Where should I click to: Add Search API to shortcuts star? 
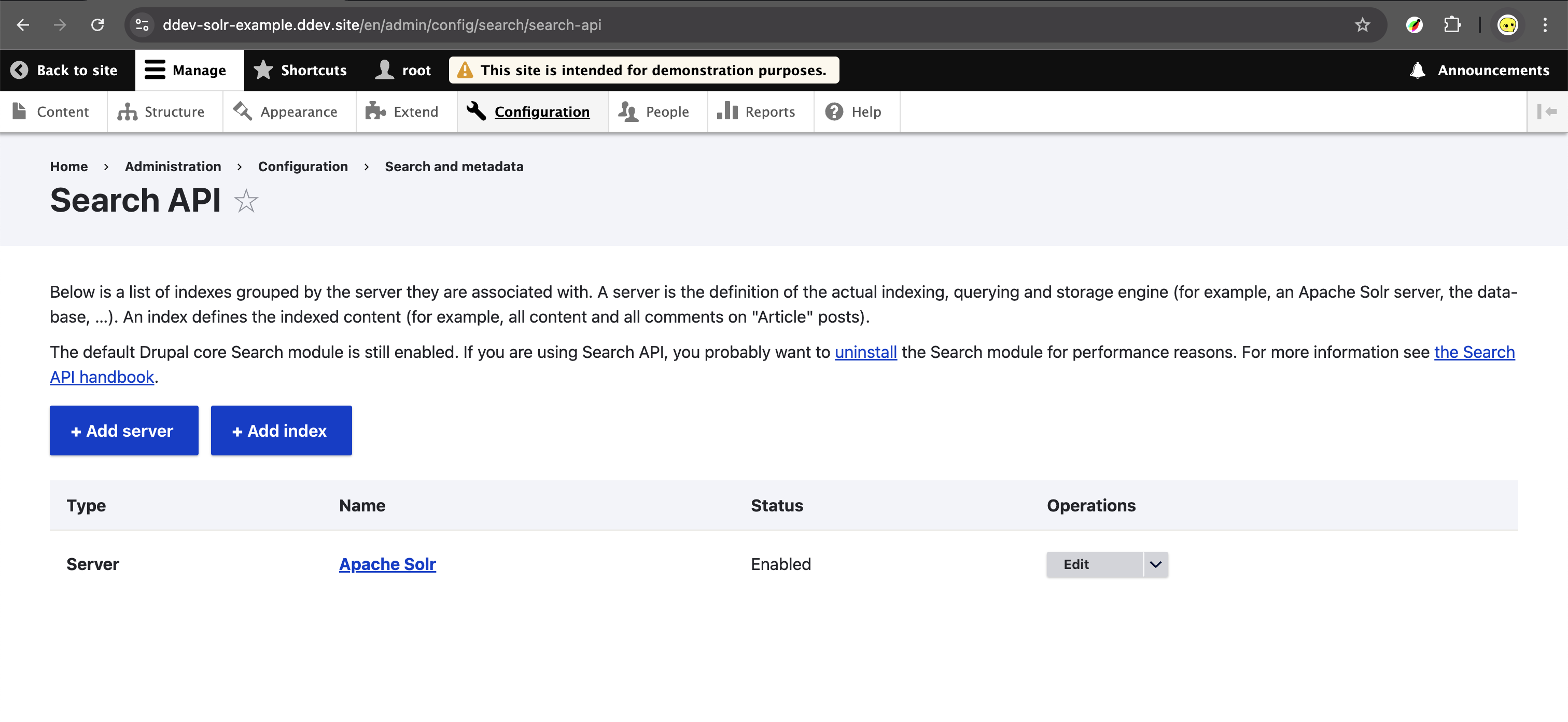coord(246,201)
